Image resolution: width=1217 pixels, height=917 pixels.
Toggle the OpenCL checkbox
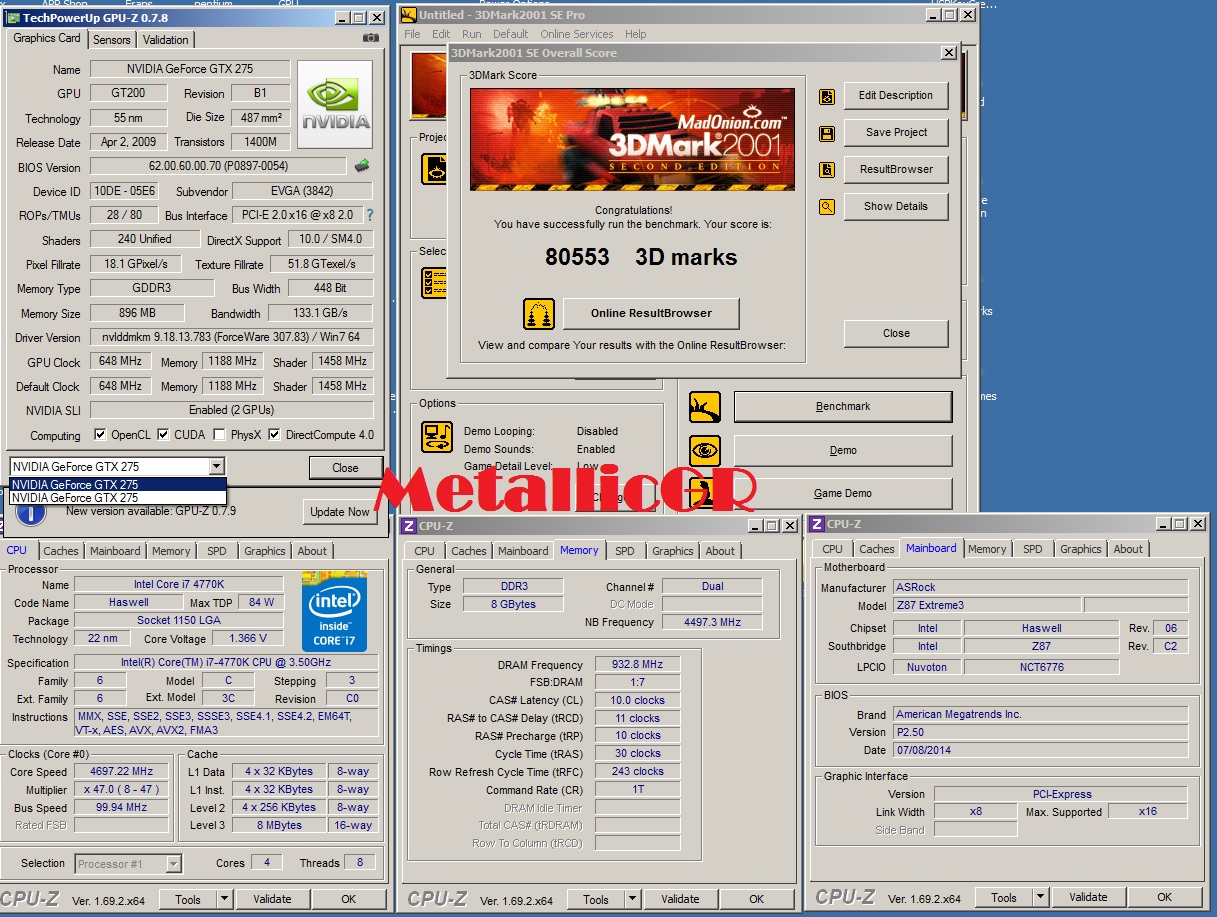coord(100,435)
